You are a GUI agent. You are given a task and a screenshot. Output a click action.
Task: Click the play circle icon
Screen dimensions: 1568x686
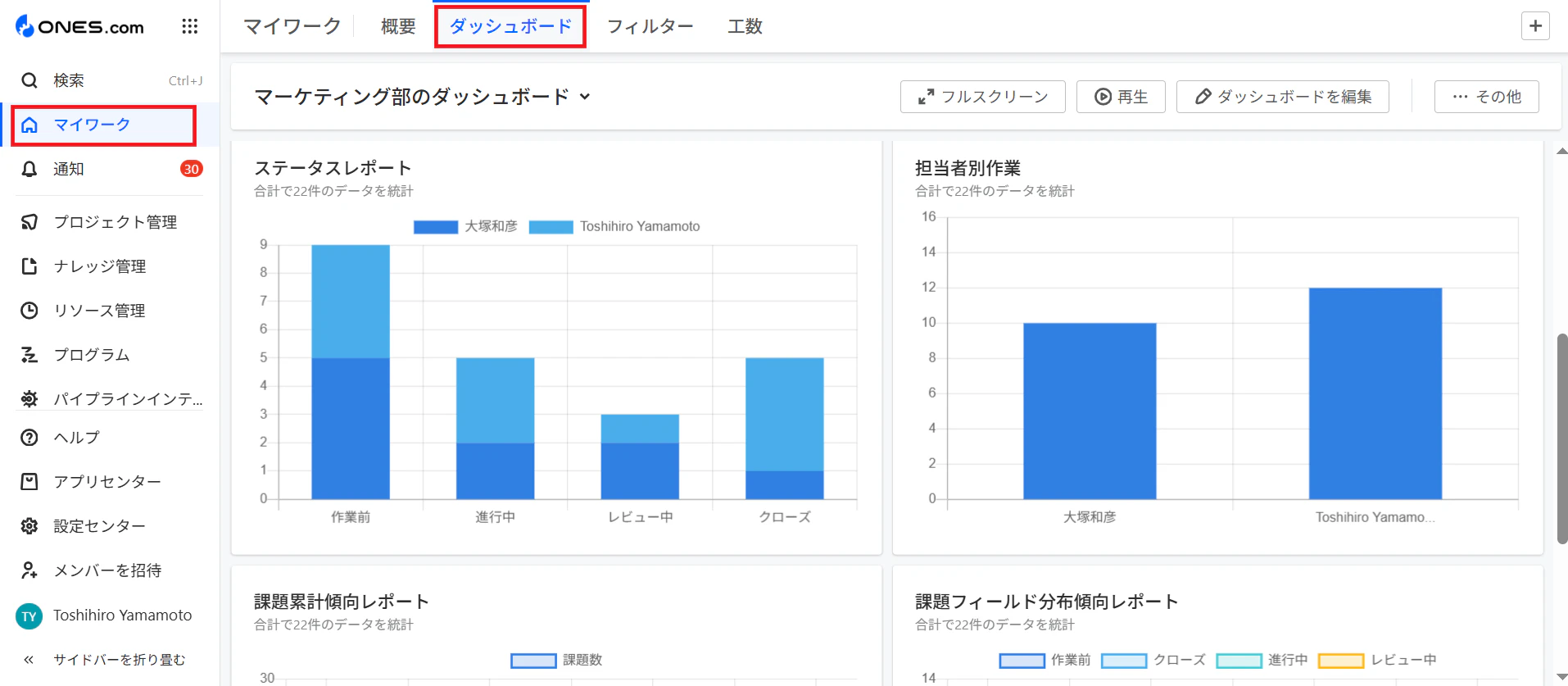pos(1103,97)
